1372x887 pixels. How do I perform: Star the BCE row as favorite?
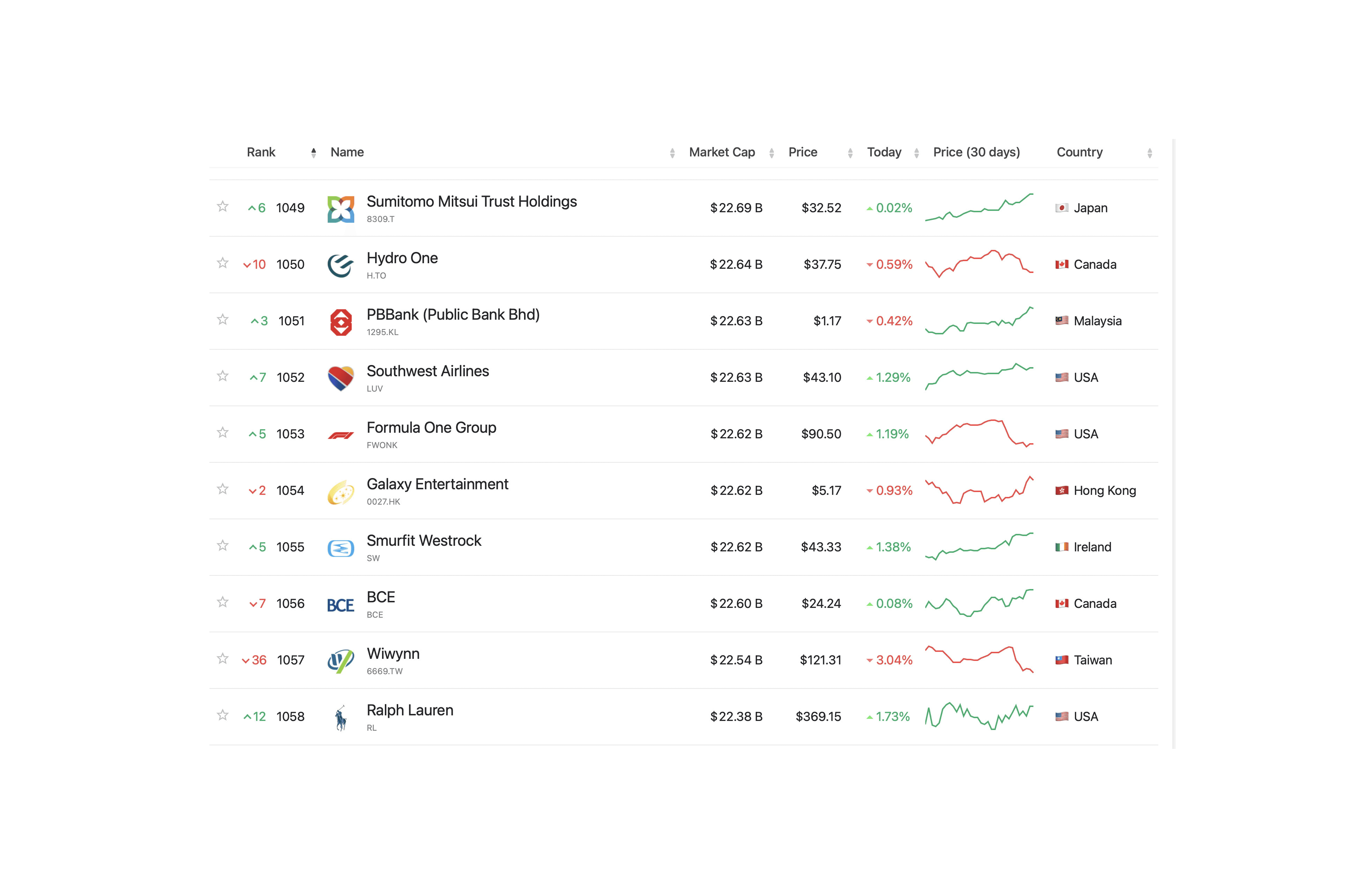click(223, 602)
